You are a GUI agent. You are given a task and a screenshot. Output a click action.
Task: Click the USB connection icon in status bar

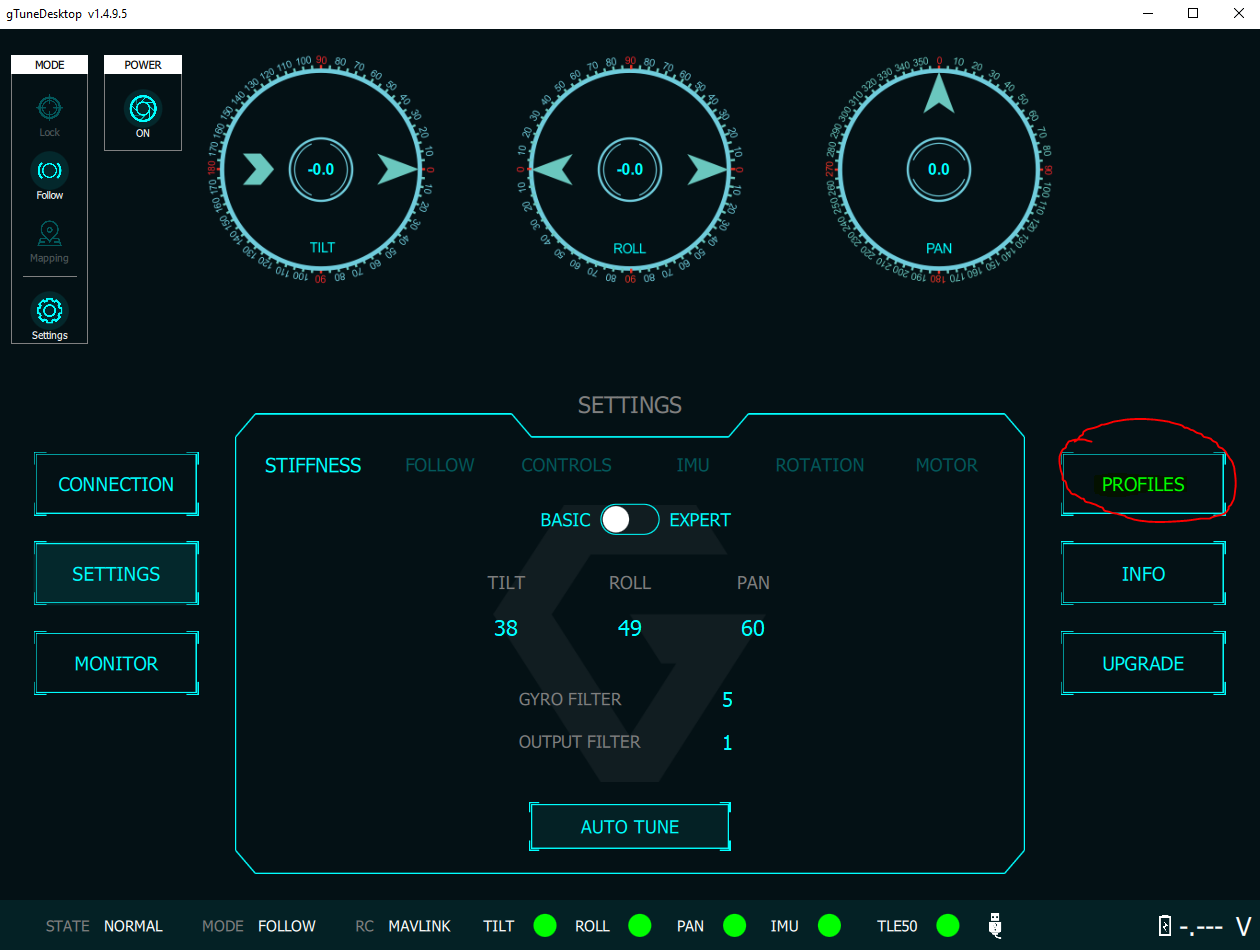995,925
